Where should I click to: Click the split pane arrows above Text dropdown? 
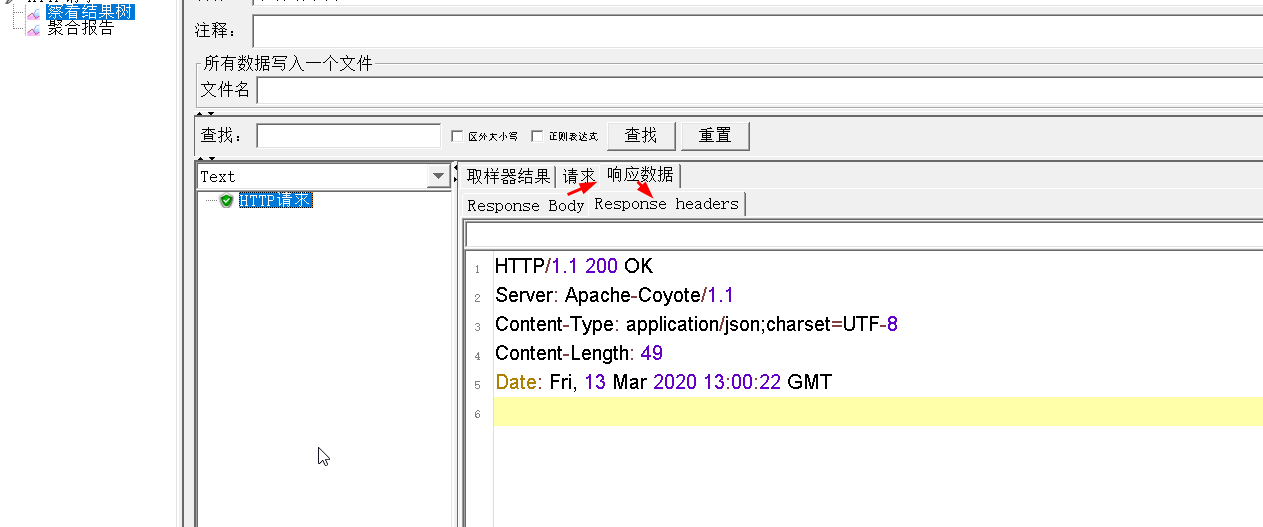pyautogui.click(x=204, y=158)
